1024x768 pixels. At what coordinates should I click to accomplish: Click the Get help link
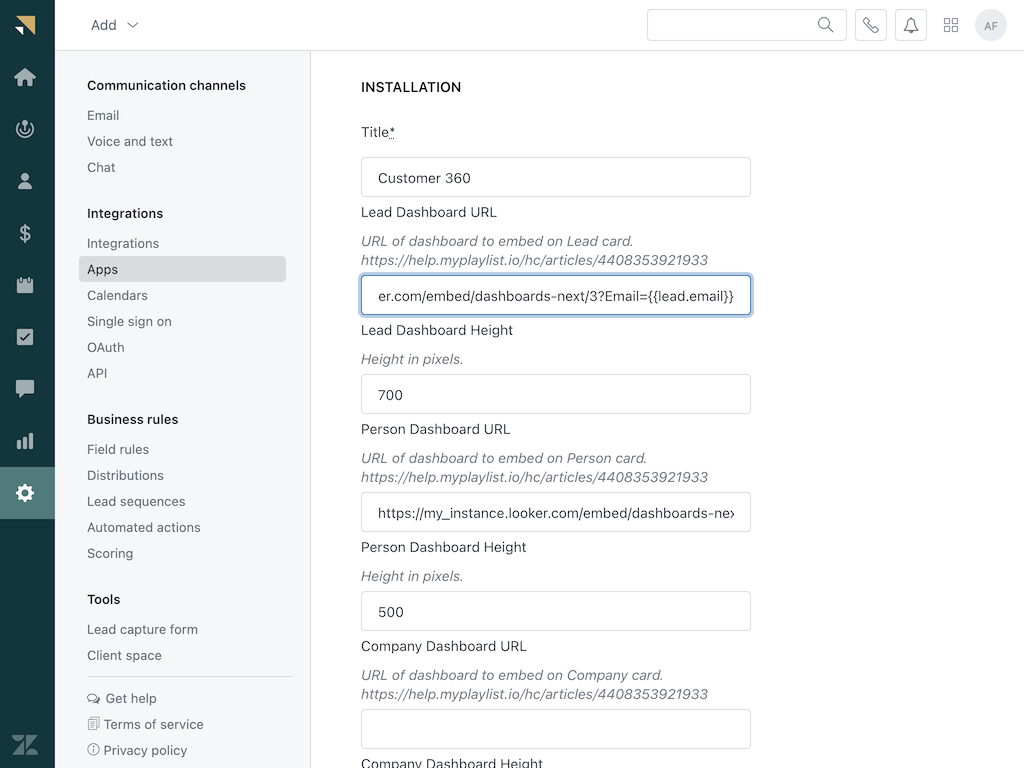pyautogui.click(x=130, y=698)
